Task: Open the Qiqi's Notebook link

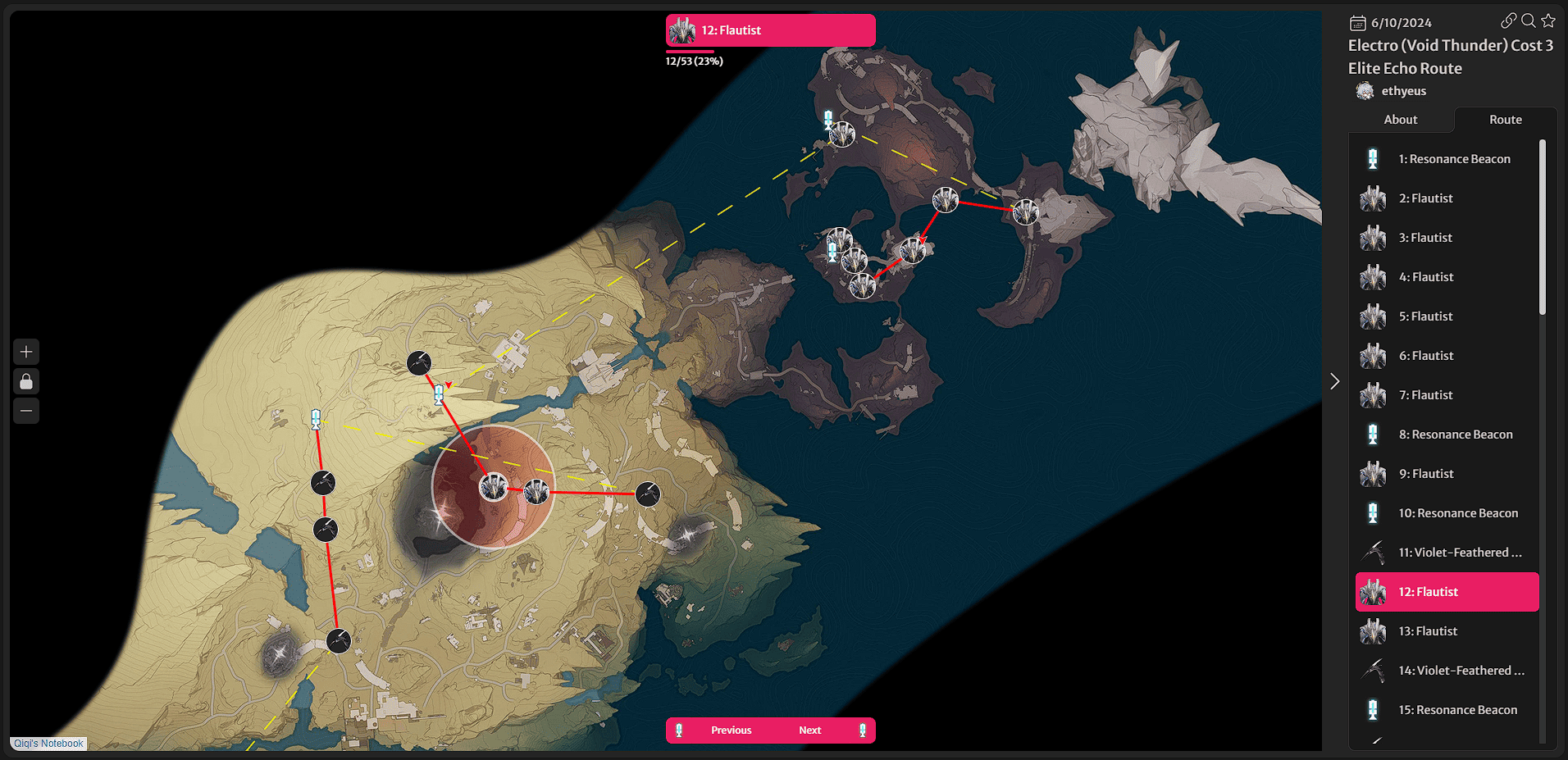Action: pos(48,744)
